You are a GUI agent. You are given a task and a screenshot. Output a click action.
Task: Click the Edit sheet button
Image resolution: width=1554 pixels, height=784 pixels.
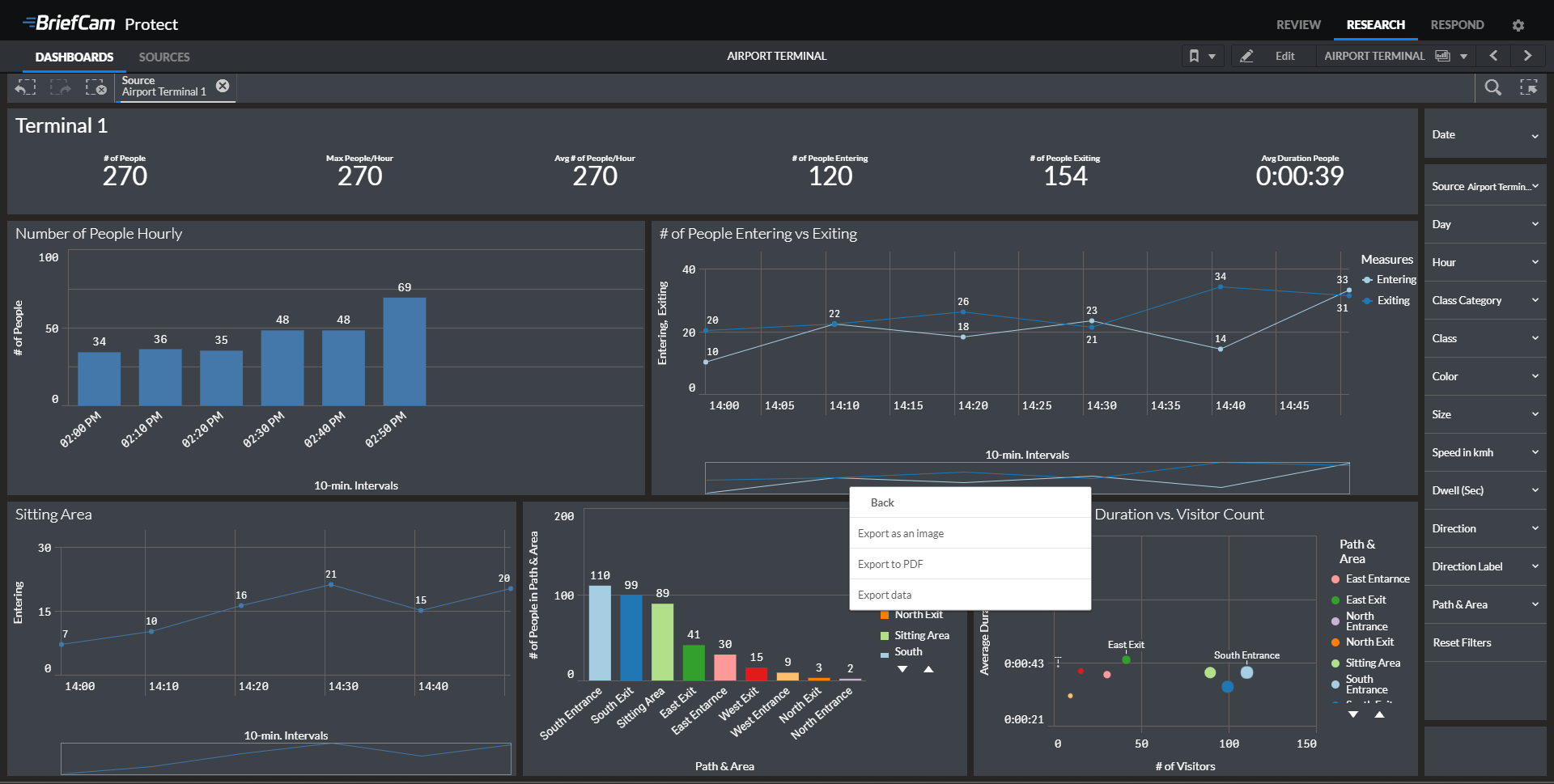pyautogui.click(x=1275, y=56)
